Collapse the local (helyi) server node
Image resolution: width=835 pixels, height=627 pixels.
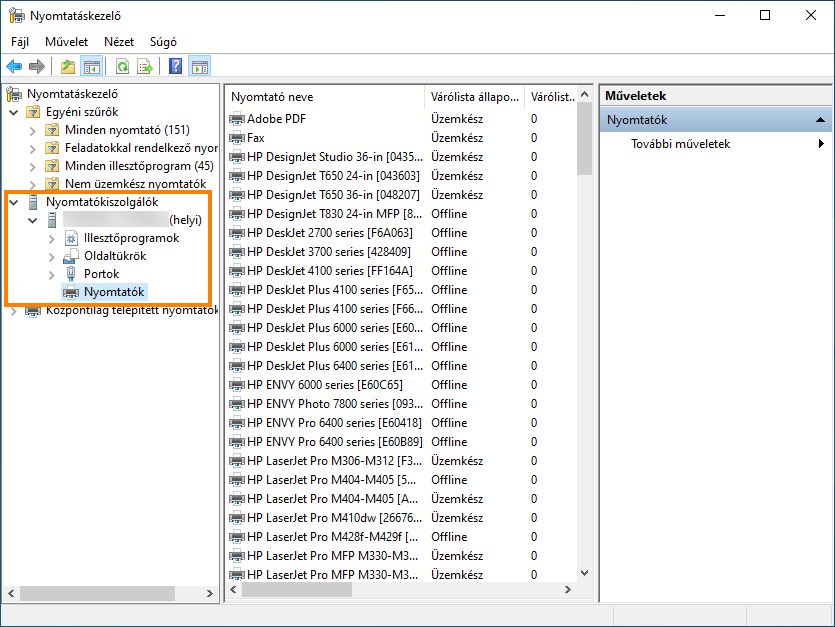click(32, 221)
